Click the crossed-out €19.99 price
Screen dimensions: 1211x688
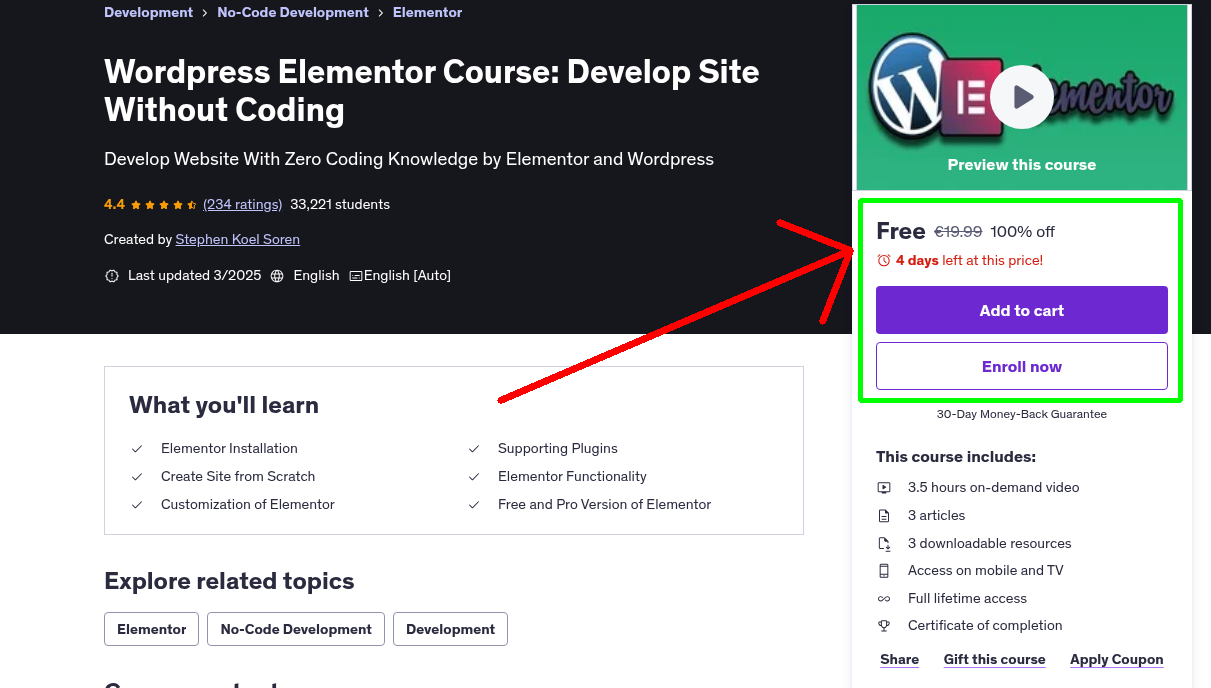(x=958, y=232)
